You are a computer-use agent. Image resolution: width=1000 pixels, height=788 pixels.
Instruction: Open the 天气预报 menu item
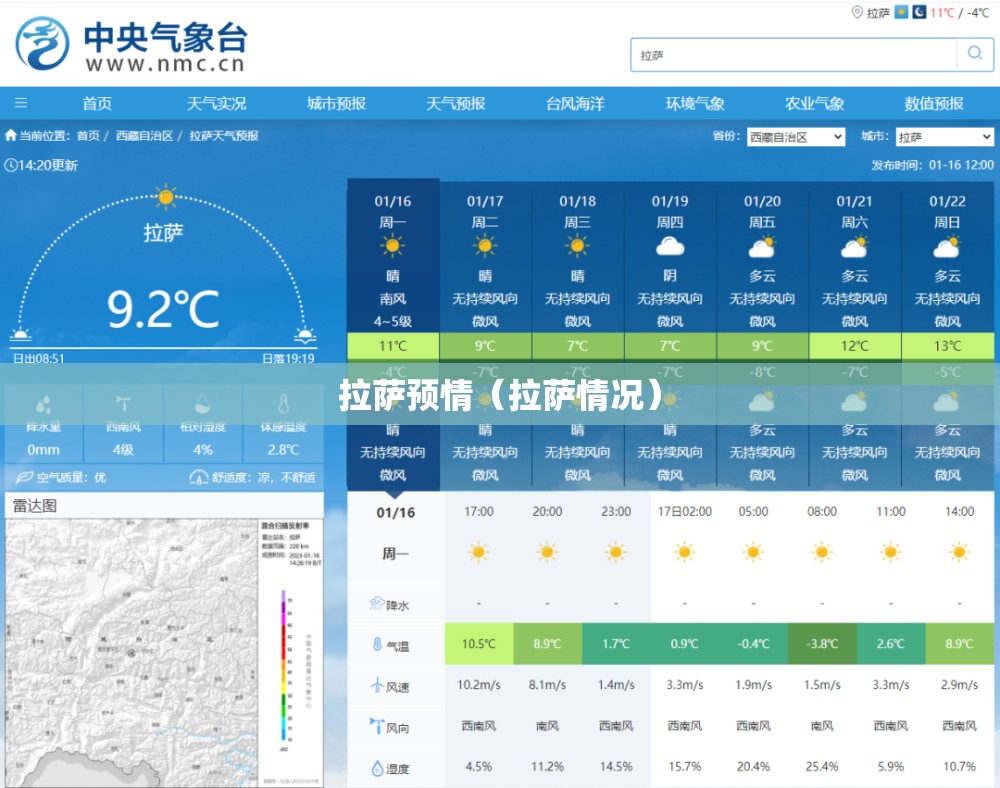tap(455, 103)
